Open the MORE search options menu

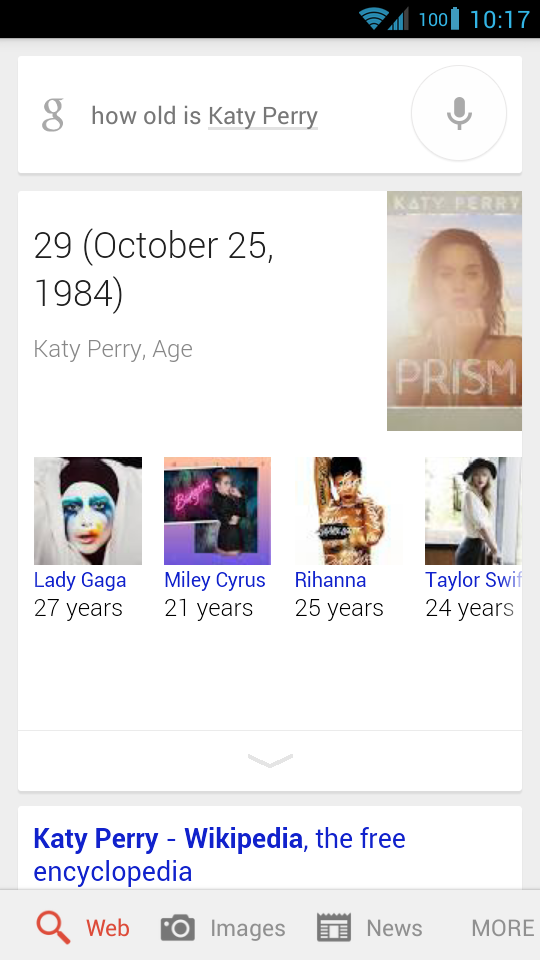(x=503, y=928)
